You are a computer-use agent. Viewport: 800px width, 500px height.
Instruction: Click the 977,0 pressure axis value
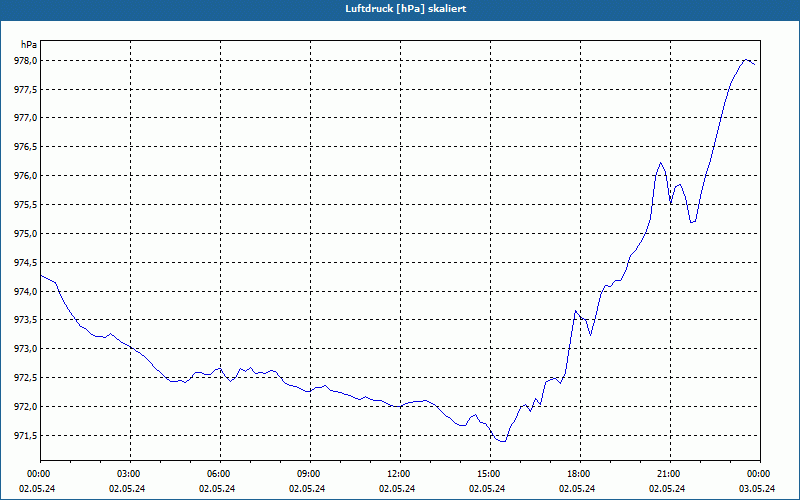click(26, 118)
